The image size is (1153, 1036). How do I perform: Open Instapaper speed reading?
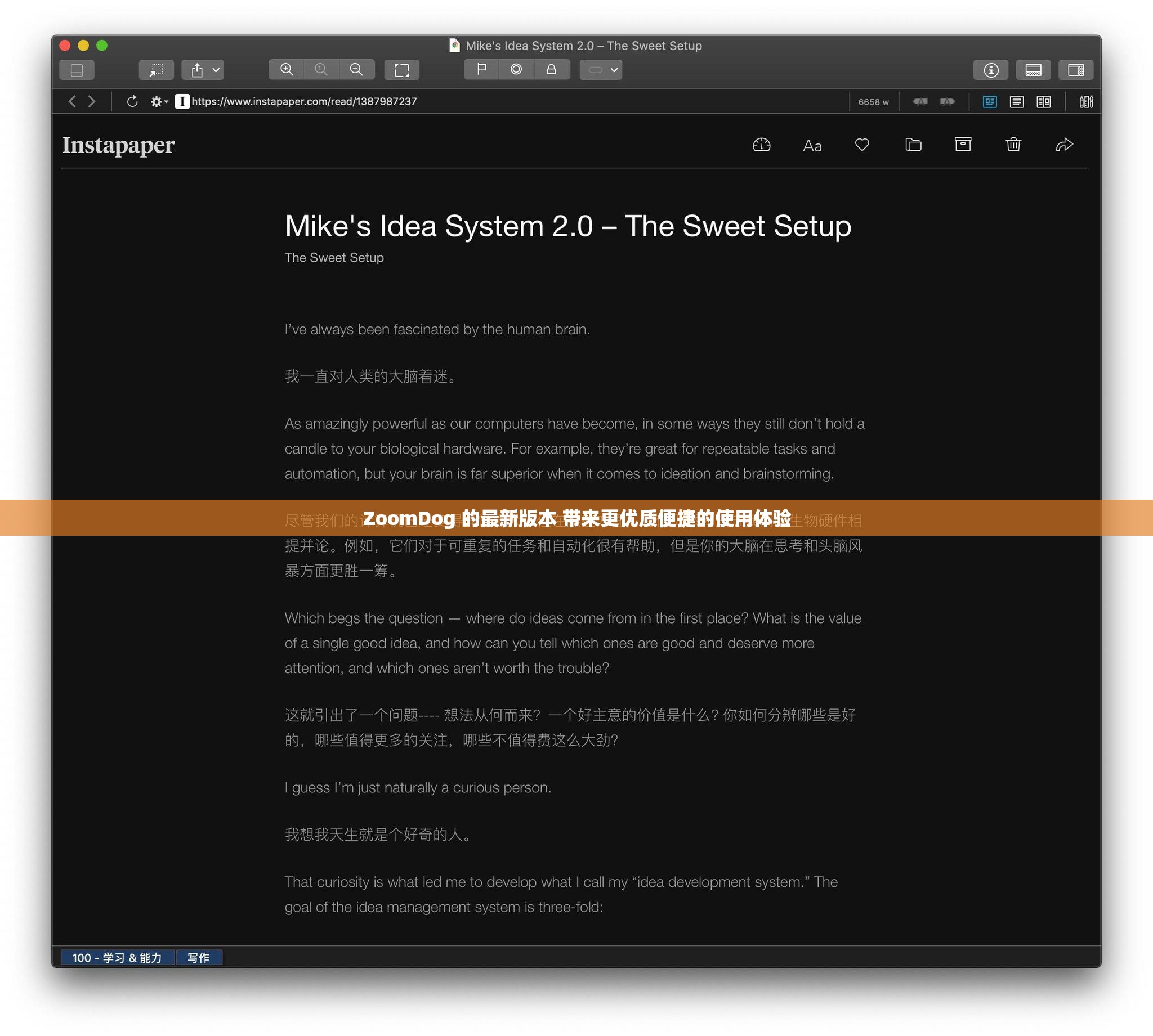(761, 145)
